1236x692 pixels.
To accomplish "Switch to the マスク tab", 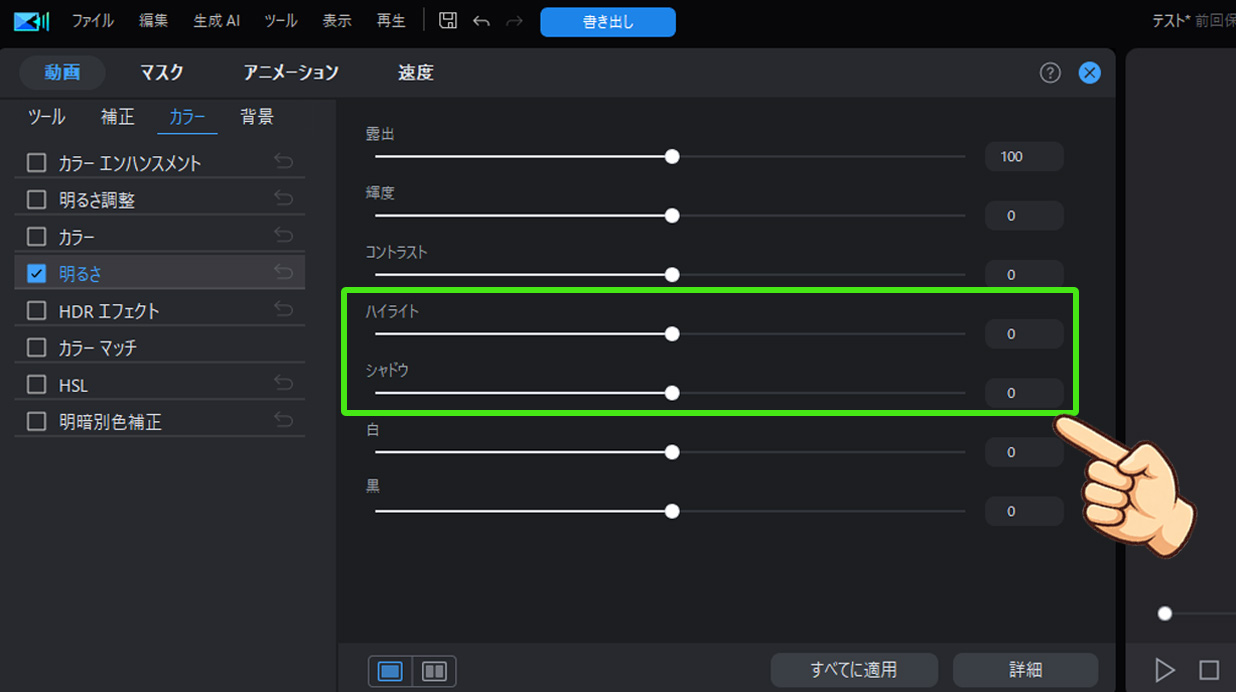I will [x=160, y=72].
